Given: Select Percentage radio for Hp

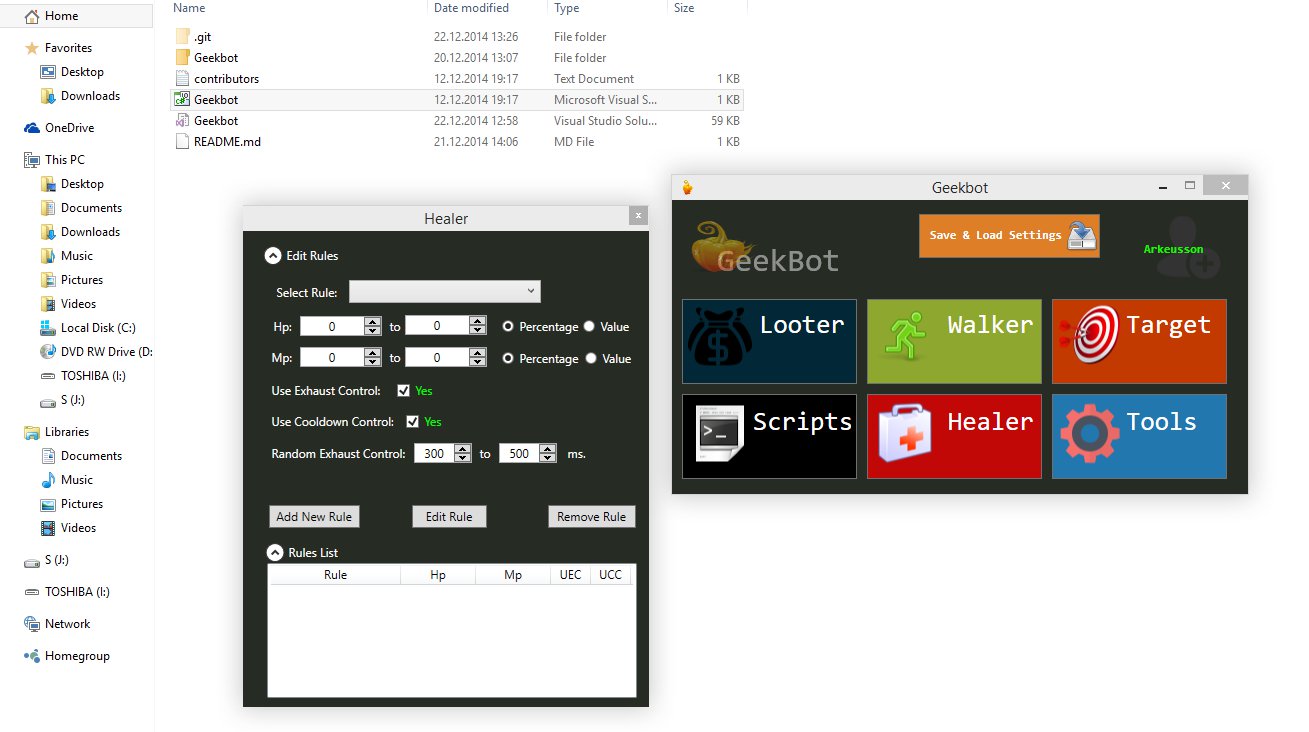Looking at the screenshot, I should (508, 326).
